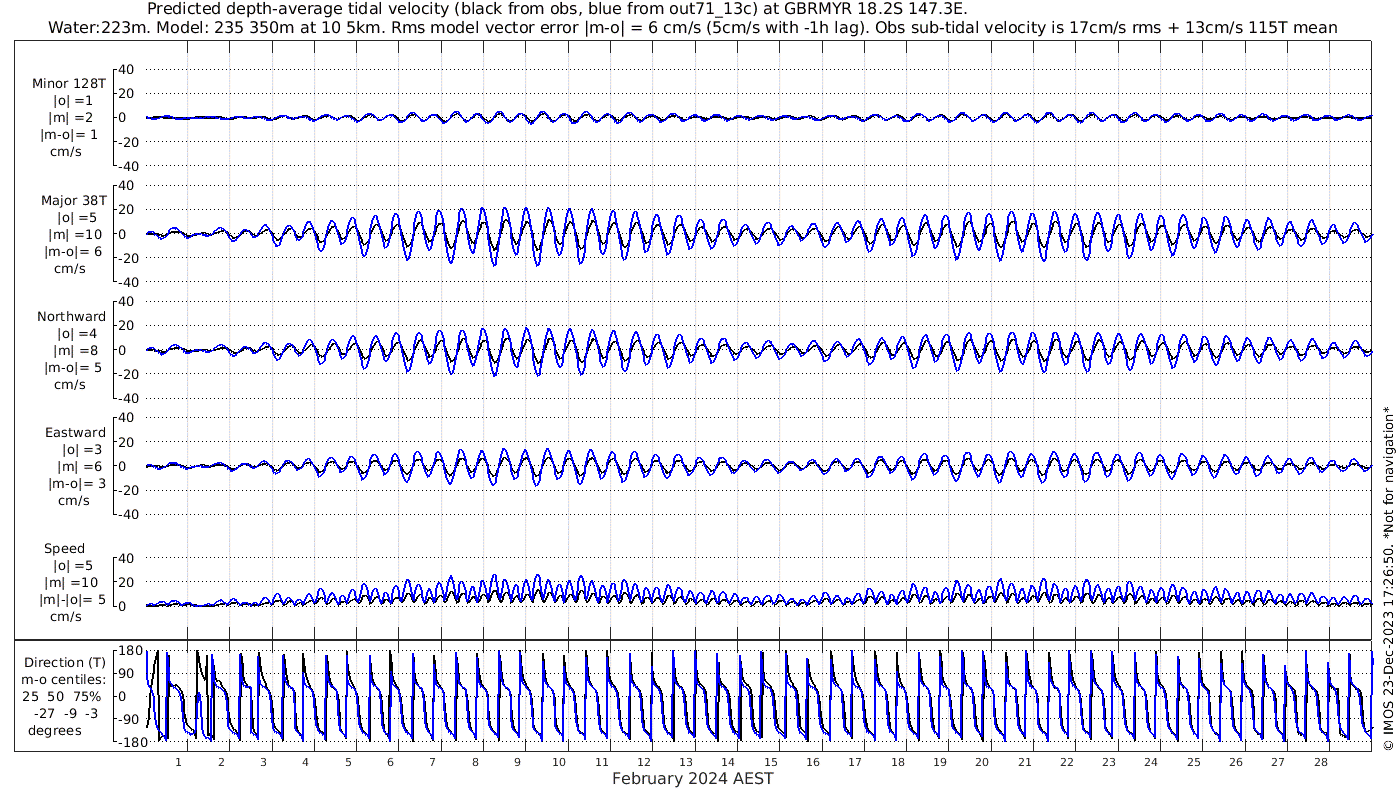The width and height of the screenshot is (1400, 800).
Task: Click the '40' tick on Speed axis
Action: pos(128,558)
